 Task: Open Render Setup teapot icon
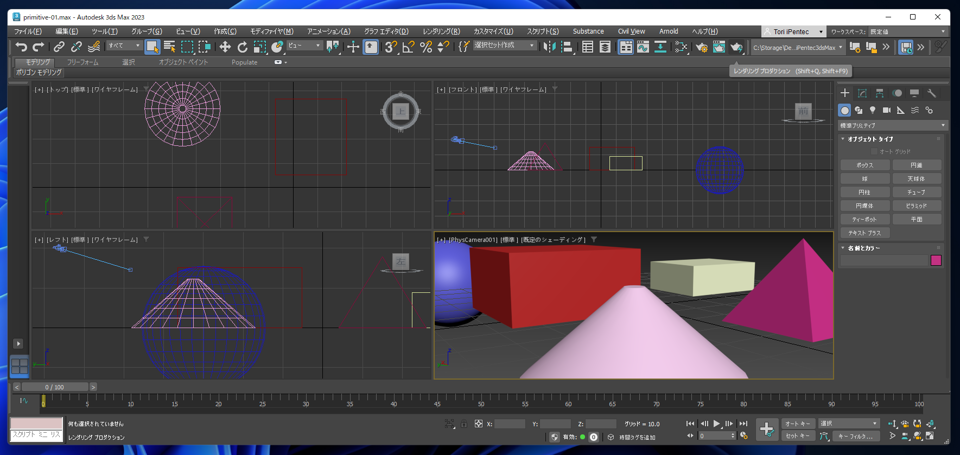[702, 47]
